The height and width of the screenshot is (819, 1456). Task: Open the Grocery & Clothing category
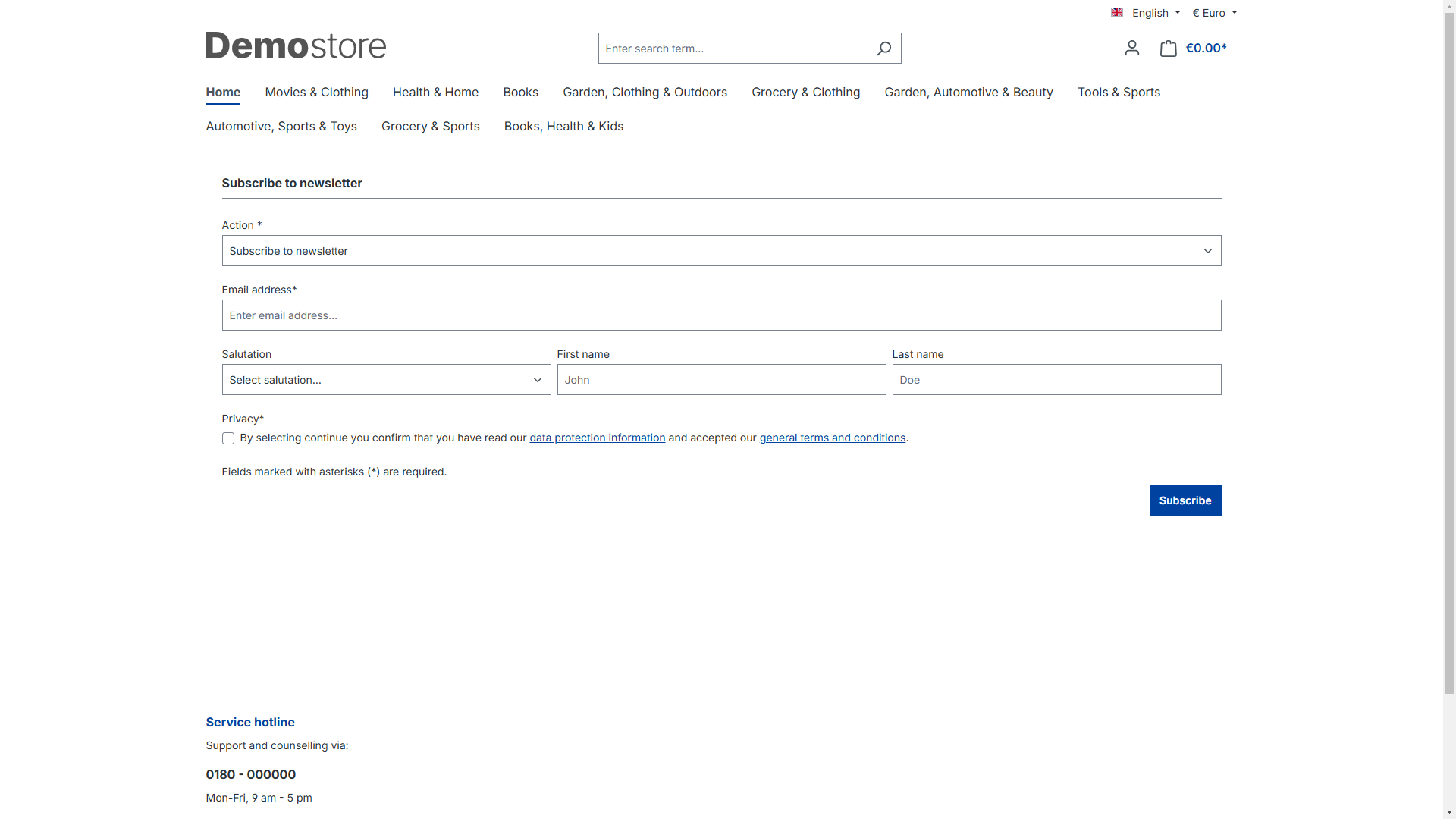(805, 93)
